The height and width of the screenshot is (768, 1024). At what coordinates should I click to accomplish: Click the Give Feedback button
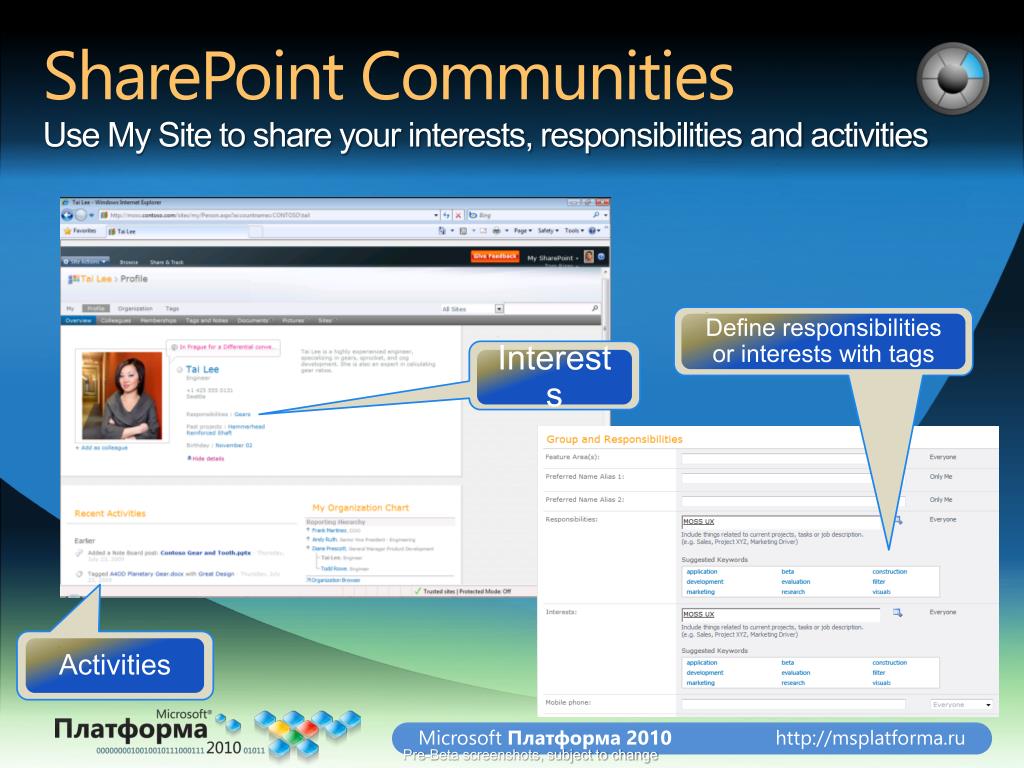(x=494, y=256)
